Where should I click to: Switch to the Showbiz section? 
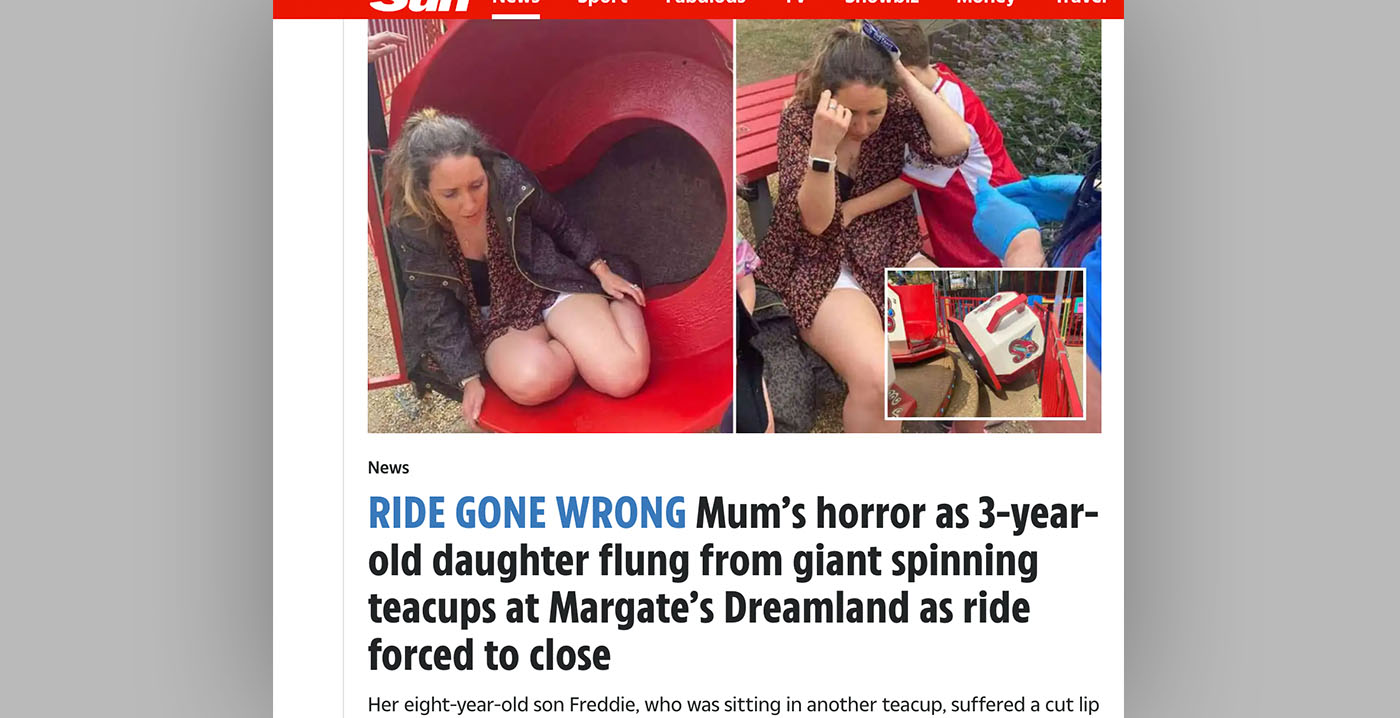click(x=881, y=3)
